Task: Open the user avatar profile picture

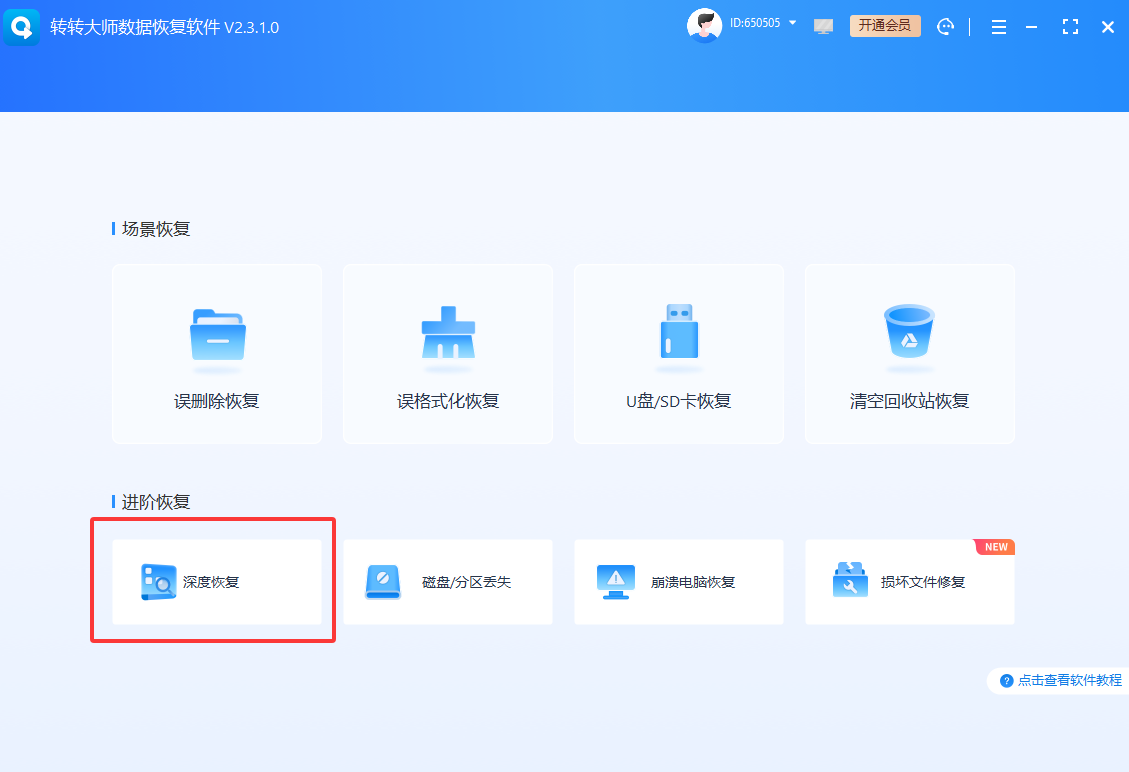Action: pyautogui.click(x=704, y=26)
